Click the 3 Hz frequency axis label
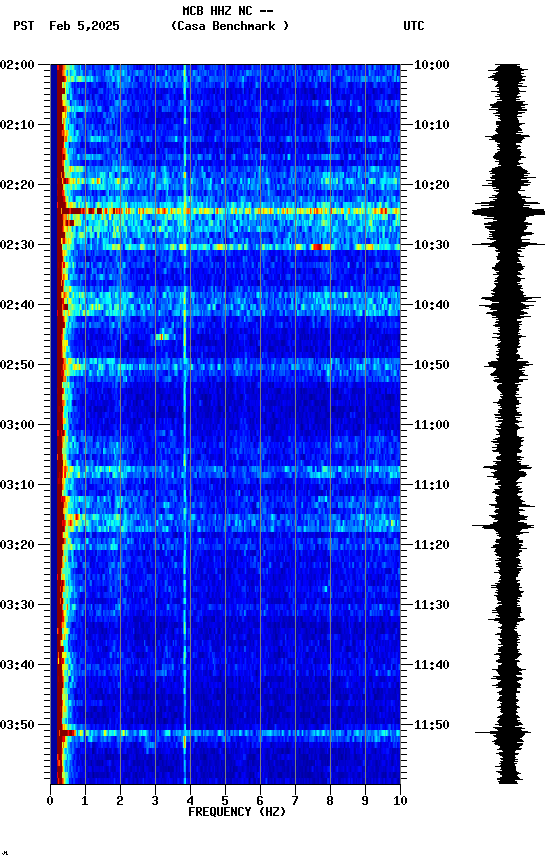The height and width of the screenshot is (864, 552). (155, 801)
